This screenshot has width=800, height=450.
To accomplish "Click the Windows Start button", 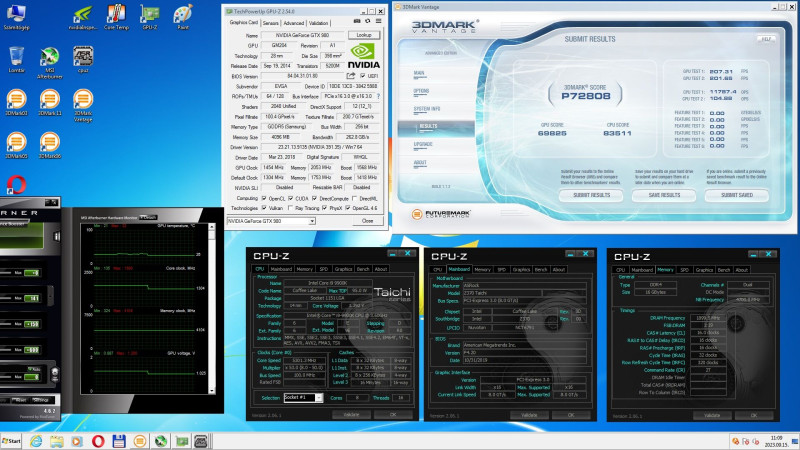I will pyautogui.click(x=11, y=441).
